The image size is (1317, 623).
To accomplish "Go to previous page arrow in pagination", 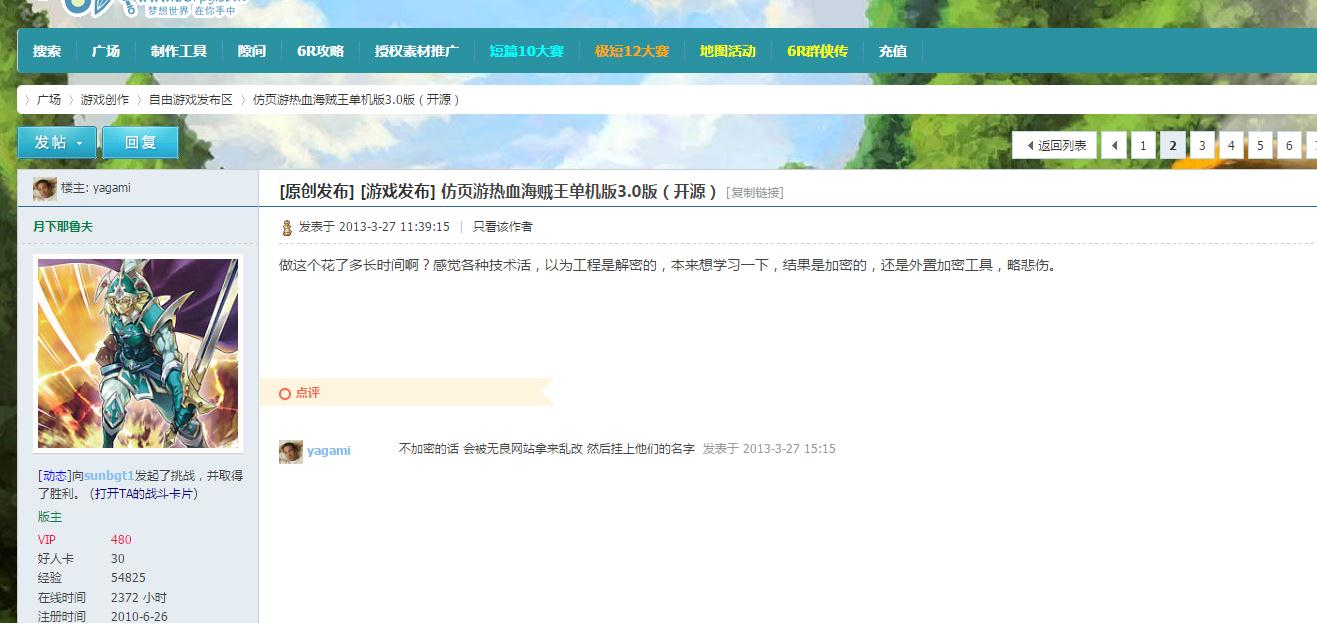I will [x=1114, y=146].
